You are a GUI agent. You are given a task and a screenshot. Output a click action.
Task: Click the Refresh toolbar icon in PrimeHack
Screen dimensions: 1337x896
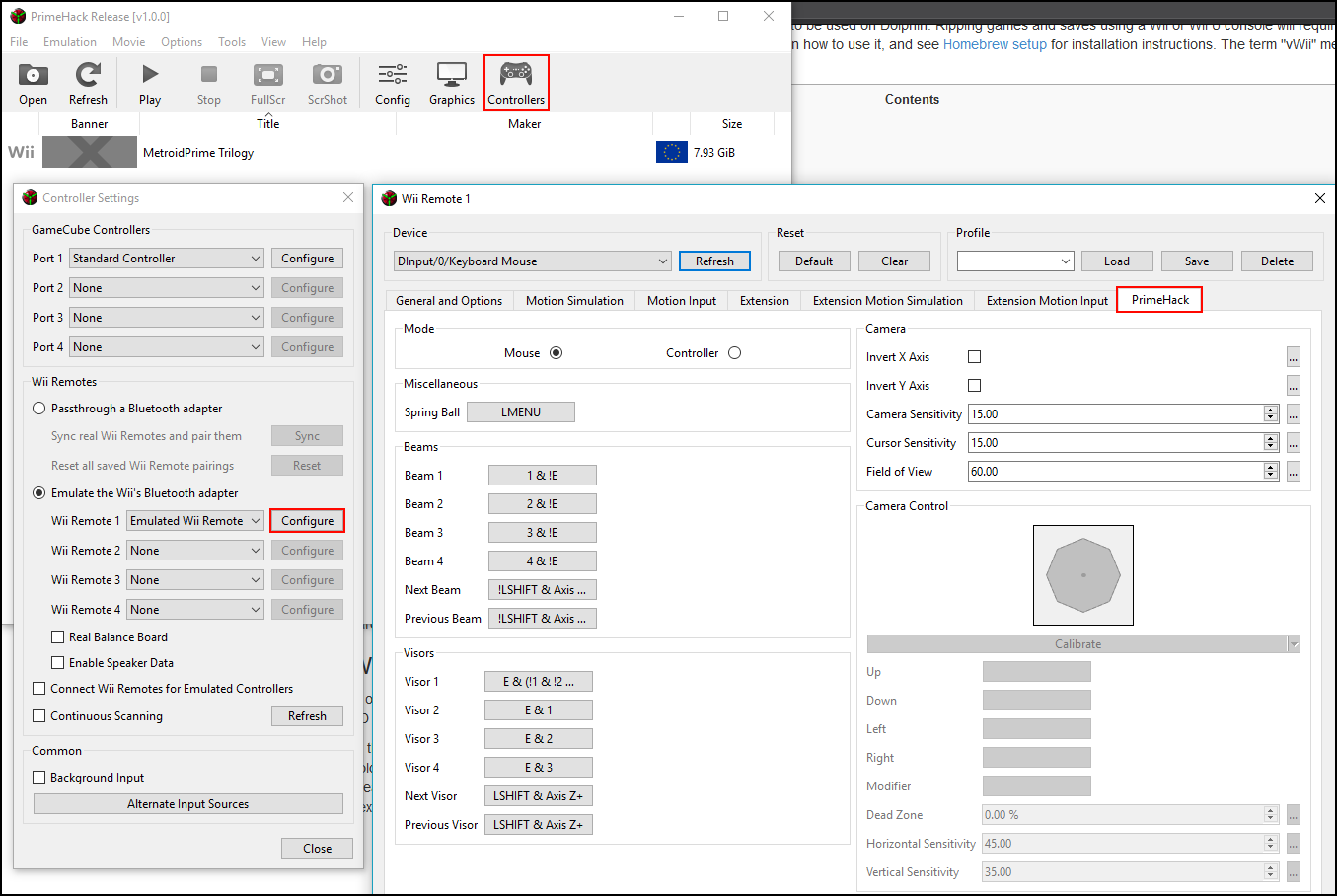point(88,83)
